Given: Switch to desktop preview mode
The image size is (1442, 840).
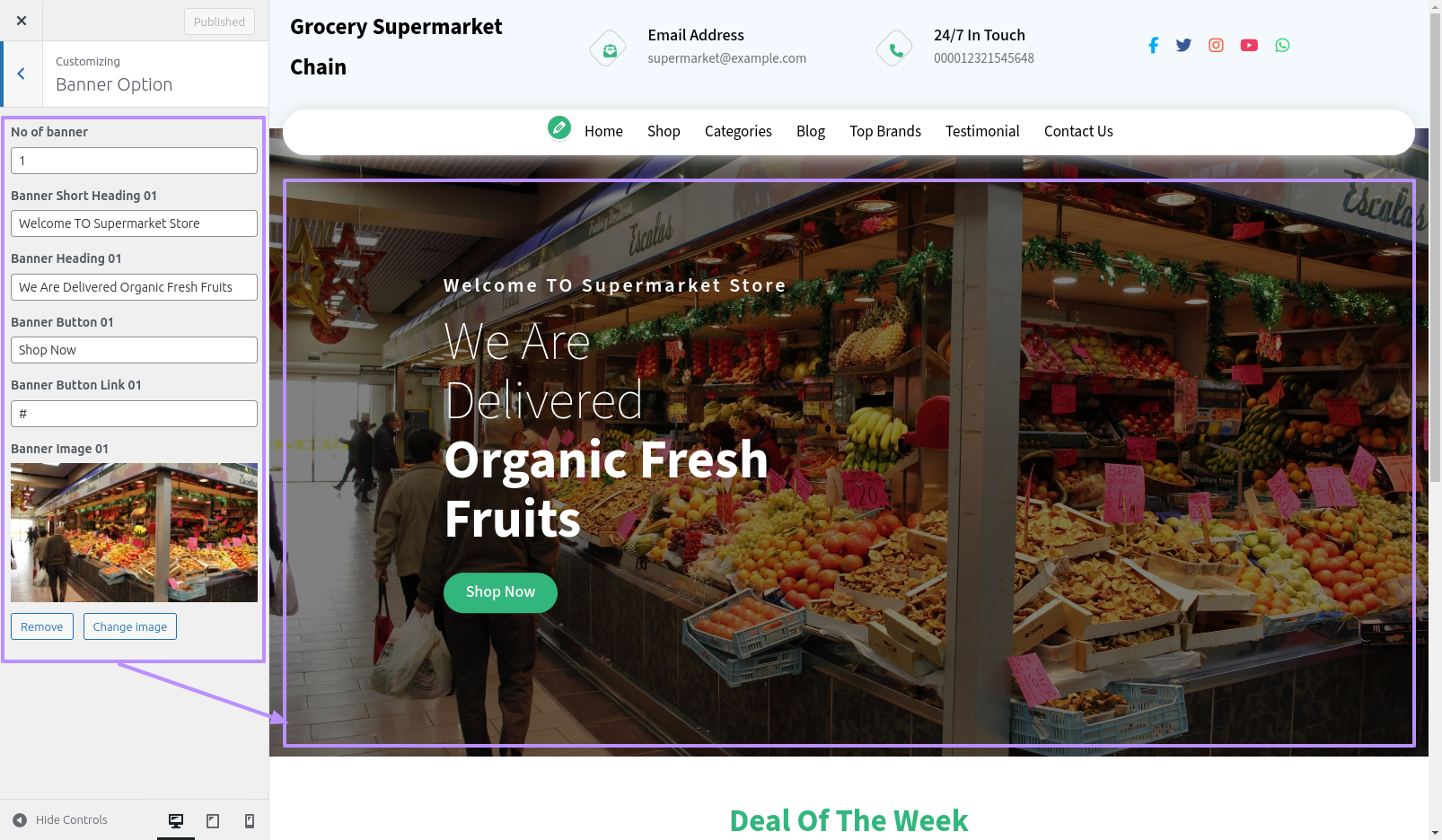Looking at the screenshot, I should [176, 820].
